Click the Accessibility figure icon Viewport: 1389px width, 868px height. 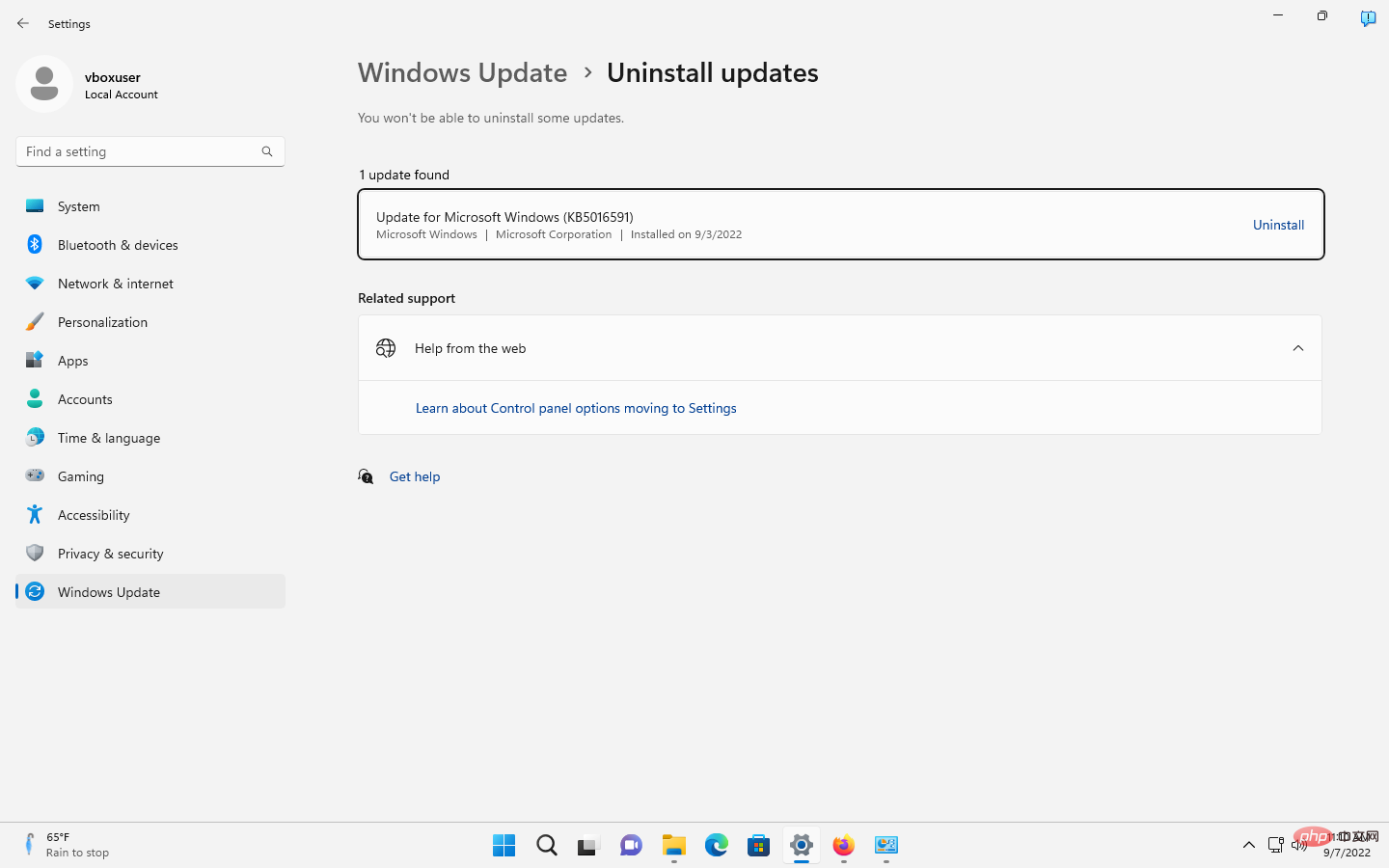pyautogui.click(x=35, y=515)
